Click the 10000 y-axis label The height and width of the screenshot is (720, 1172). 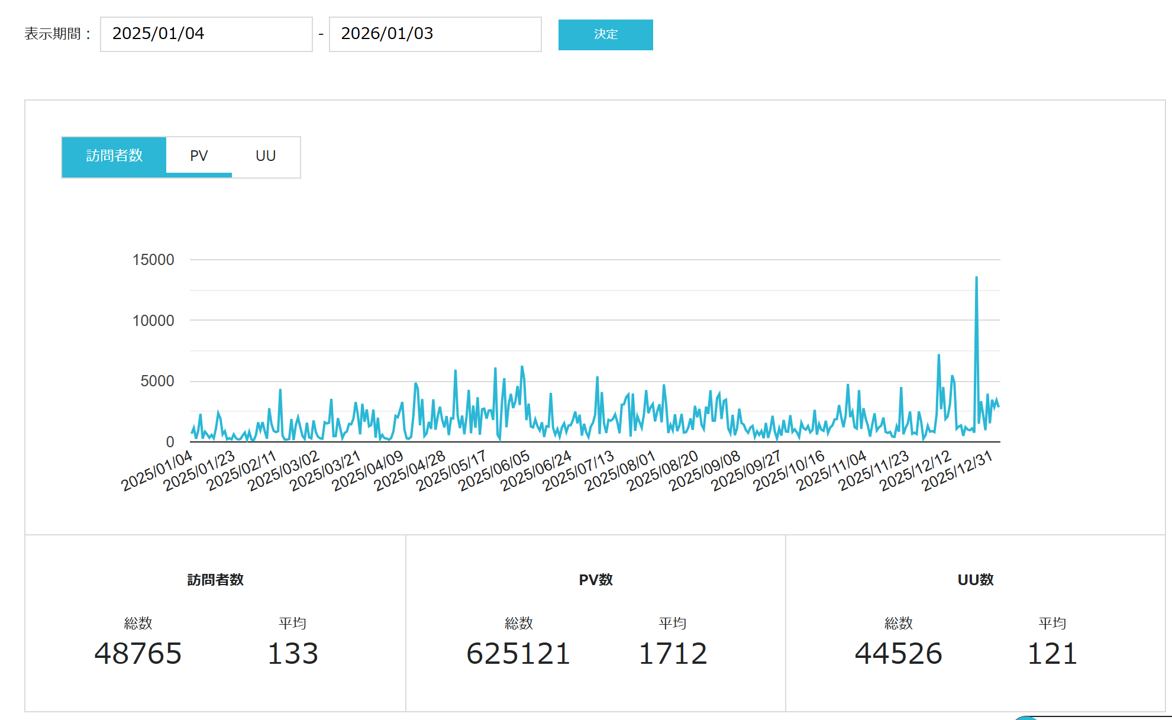153,321
